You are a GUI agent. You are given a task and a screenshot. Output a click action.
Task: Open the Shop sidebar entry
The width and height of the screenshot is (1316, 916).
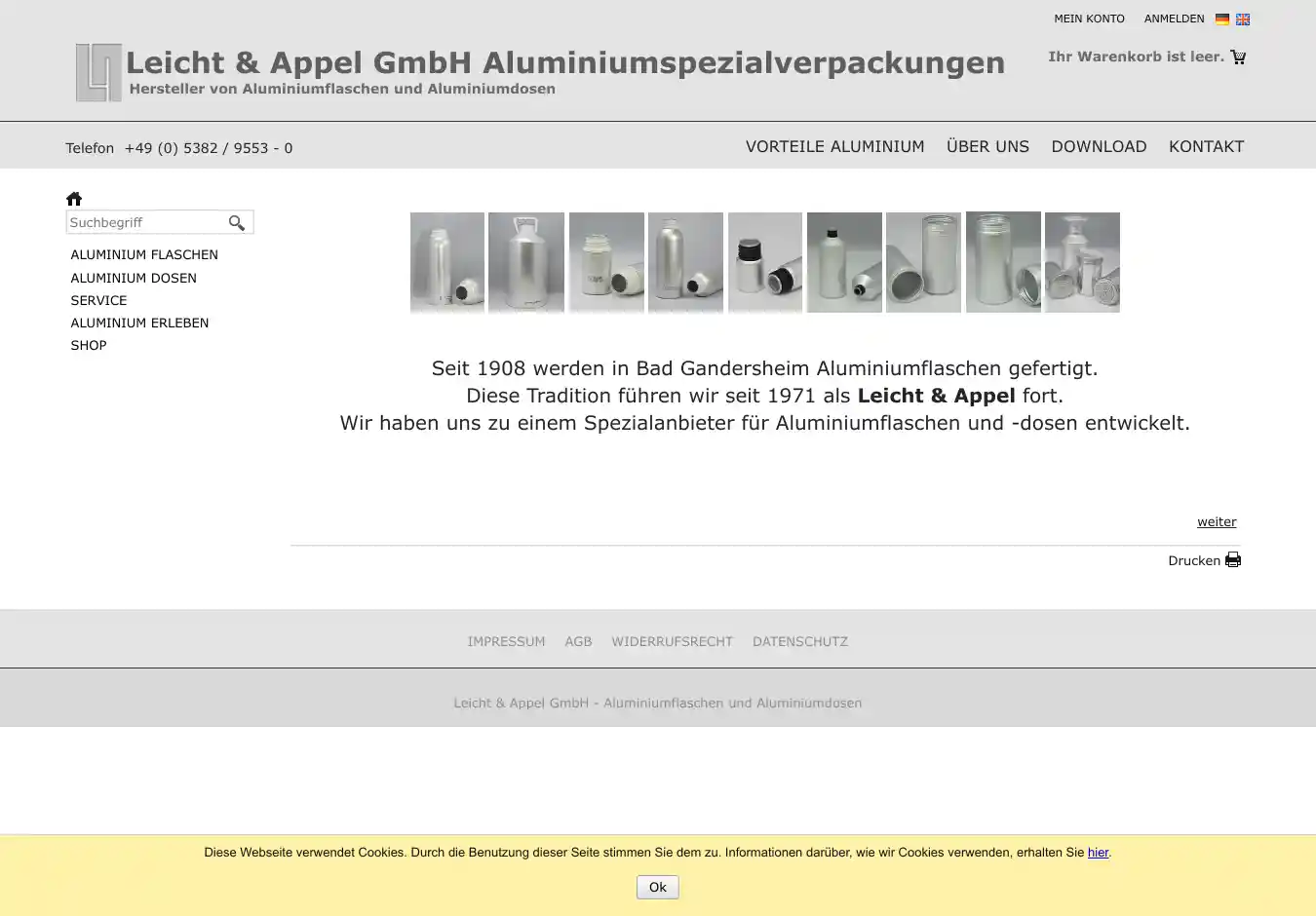tap(89, 346)
